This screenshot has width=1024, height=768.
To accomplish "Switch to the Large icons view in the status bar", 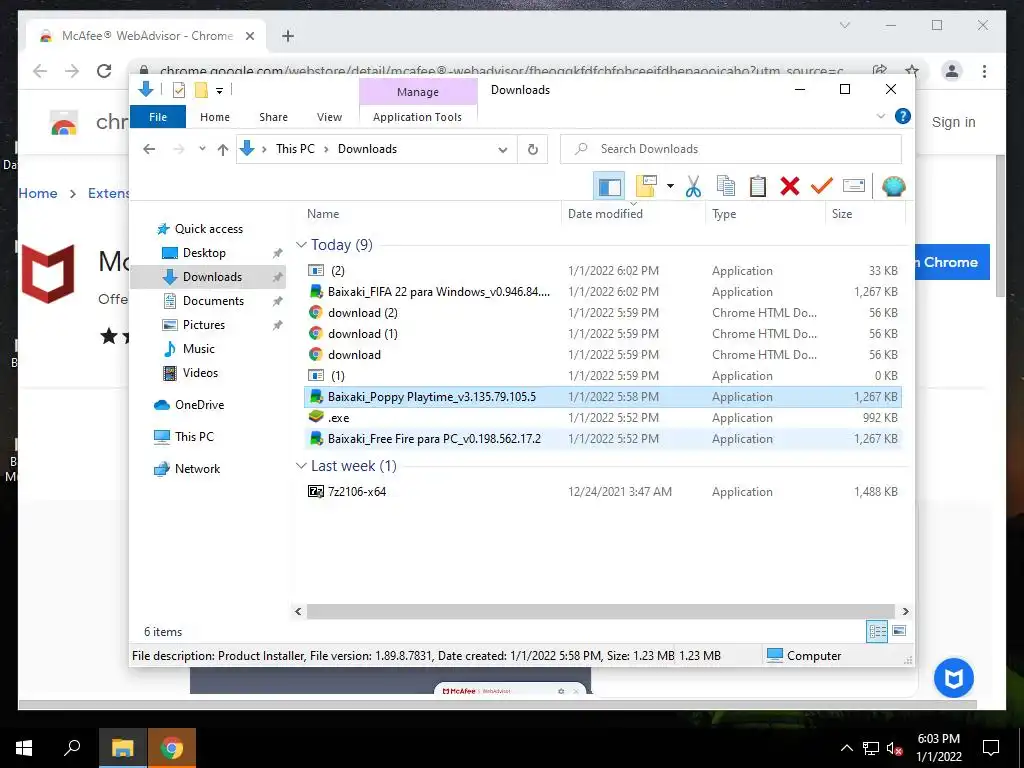I will click(x=899, y=631).
